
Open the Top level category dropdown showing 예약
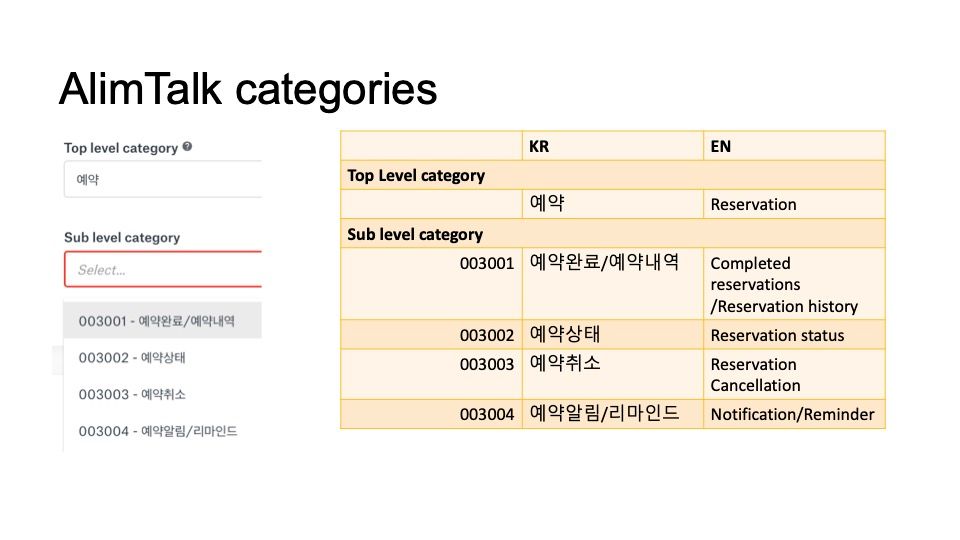(163, 179)
